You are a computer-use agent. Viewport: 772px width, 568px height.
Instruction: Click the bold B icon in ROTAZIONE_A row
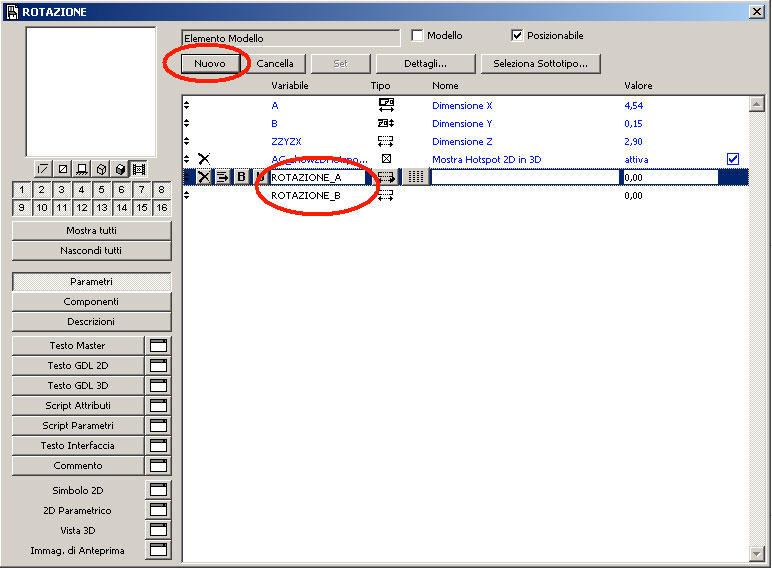(x=241, y=177)
